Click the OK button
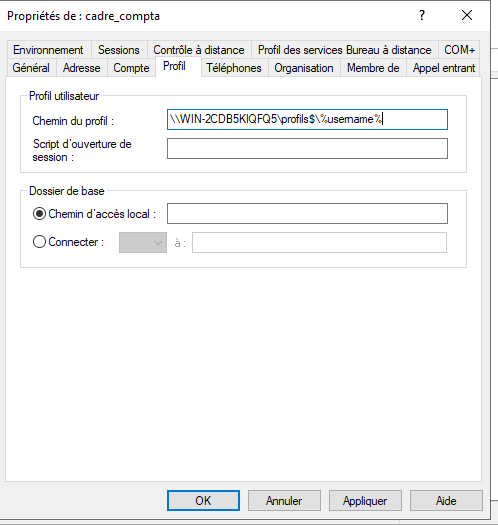Viewport: 498px width, 525px height. click(x=203, y=501)
